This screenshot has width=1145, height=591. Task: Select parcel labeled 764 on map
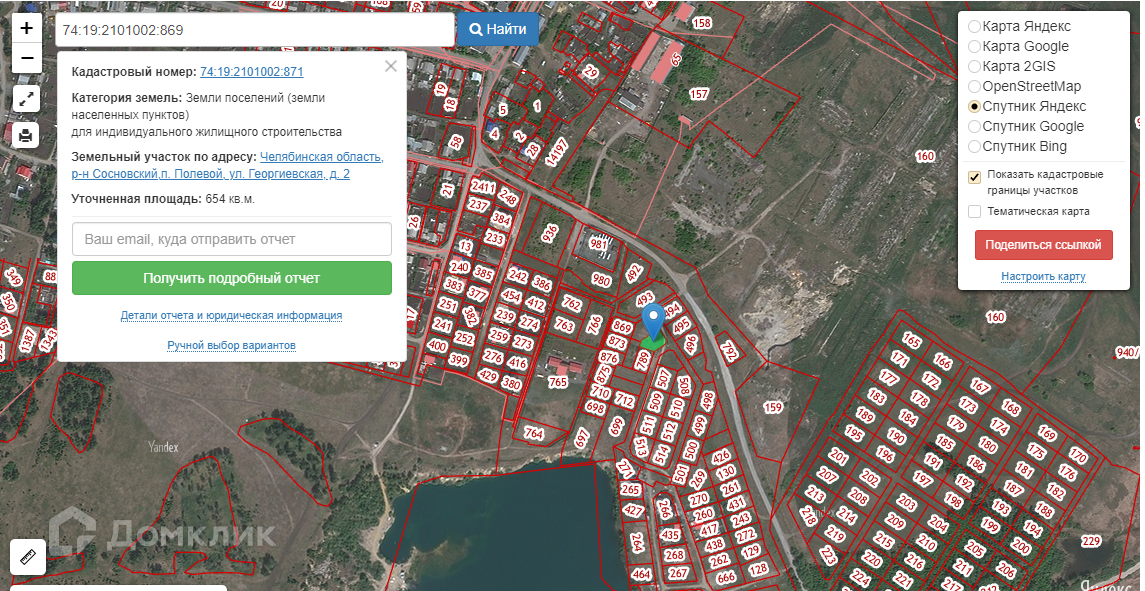[x=535, y=434]
